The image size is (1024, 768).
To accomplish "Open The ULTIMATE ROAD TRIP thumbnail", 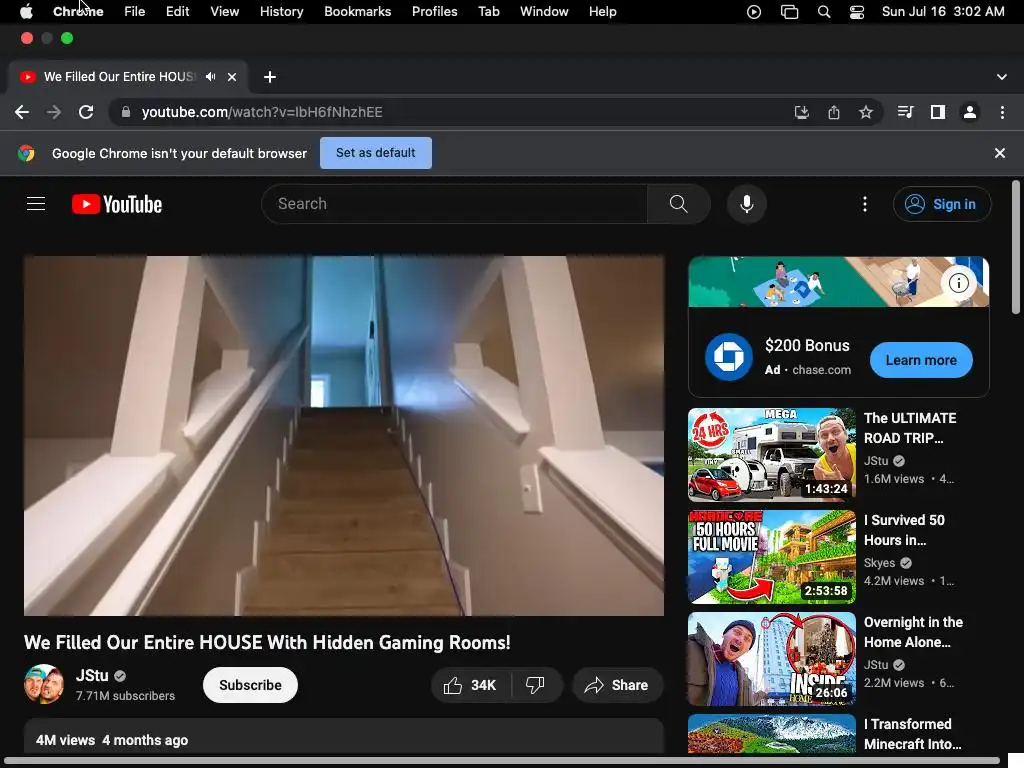I will (x=771, y=455).
